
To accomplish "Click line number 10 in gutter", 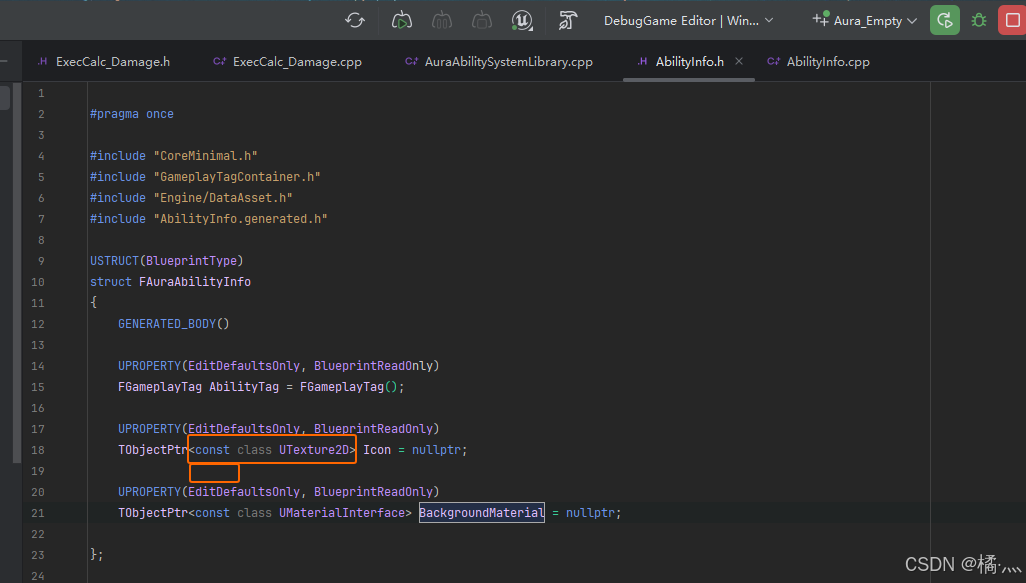I will [x=37, y=282].
